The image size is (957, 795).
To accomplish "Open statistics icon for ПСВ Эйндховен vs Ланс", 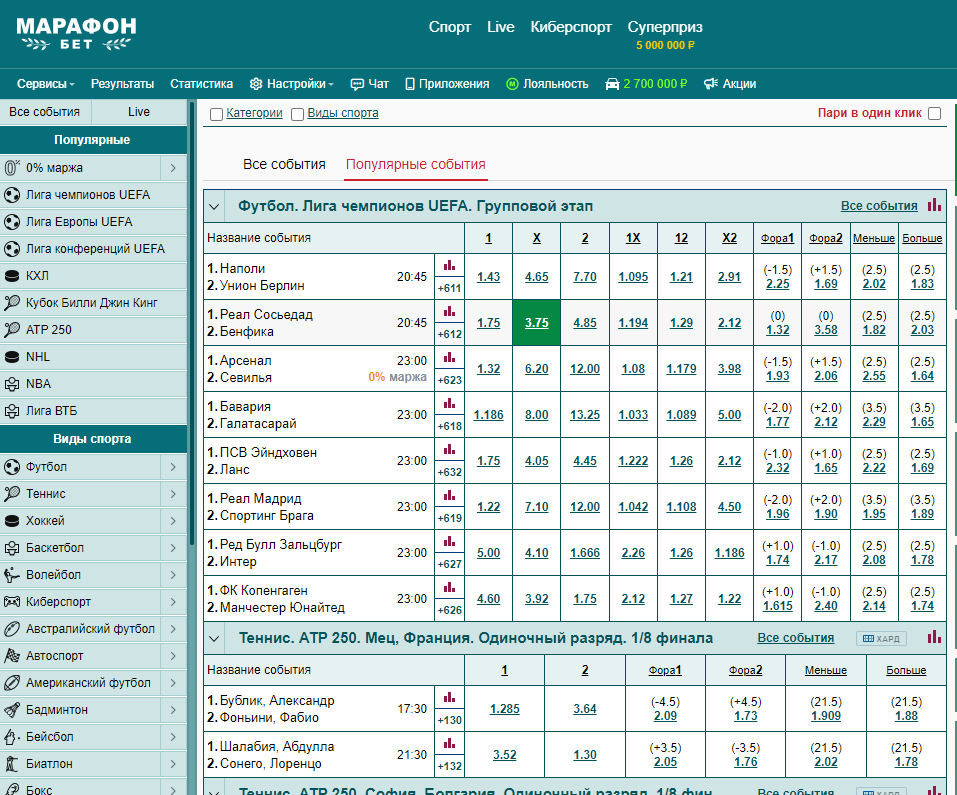I will tap(449, 450).
